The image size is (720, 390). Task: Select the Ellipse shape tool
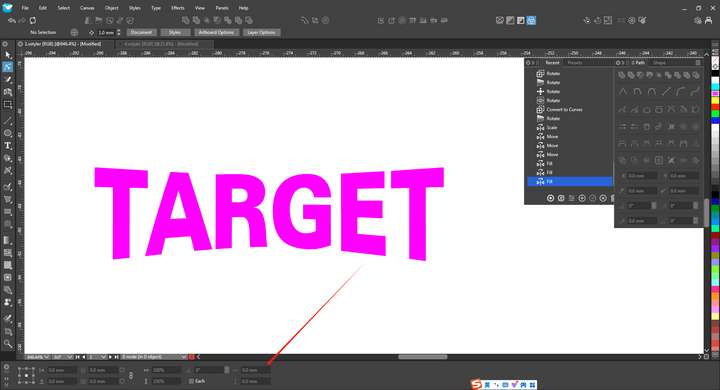(x=8, y=133)
